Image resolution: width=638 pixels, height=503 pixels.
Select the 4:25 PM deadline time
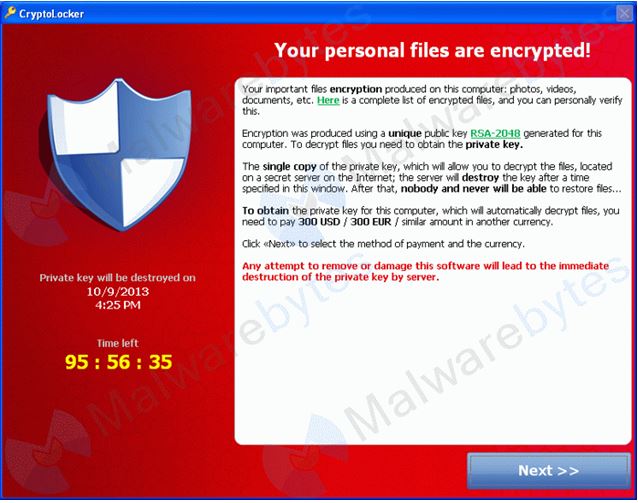coord(118,305)
